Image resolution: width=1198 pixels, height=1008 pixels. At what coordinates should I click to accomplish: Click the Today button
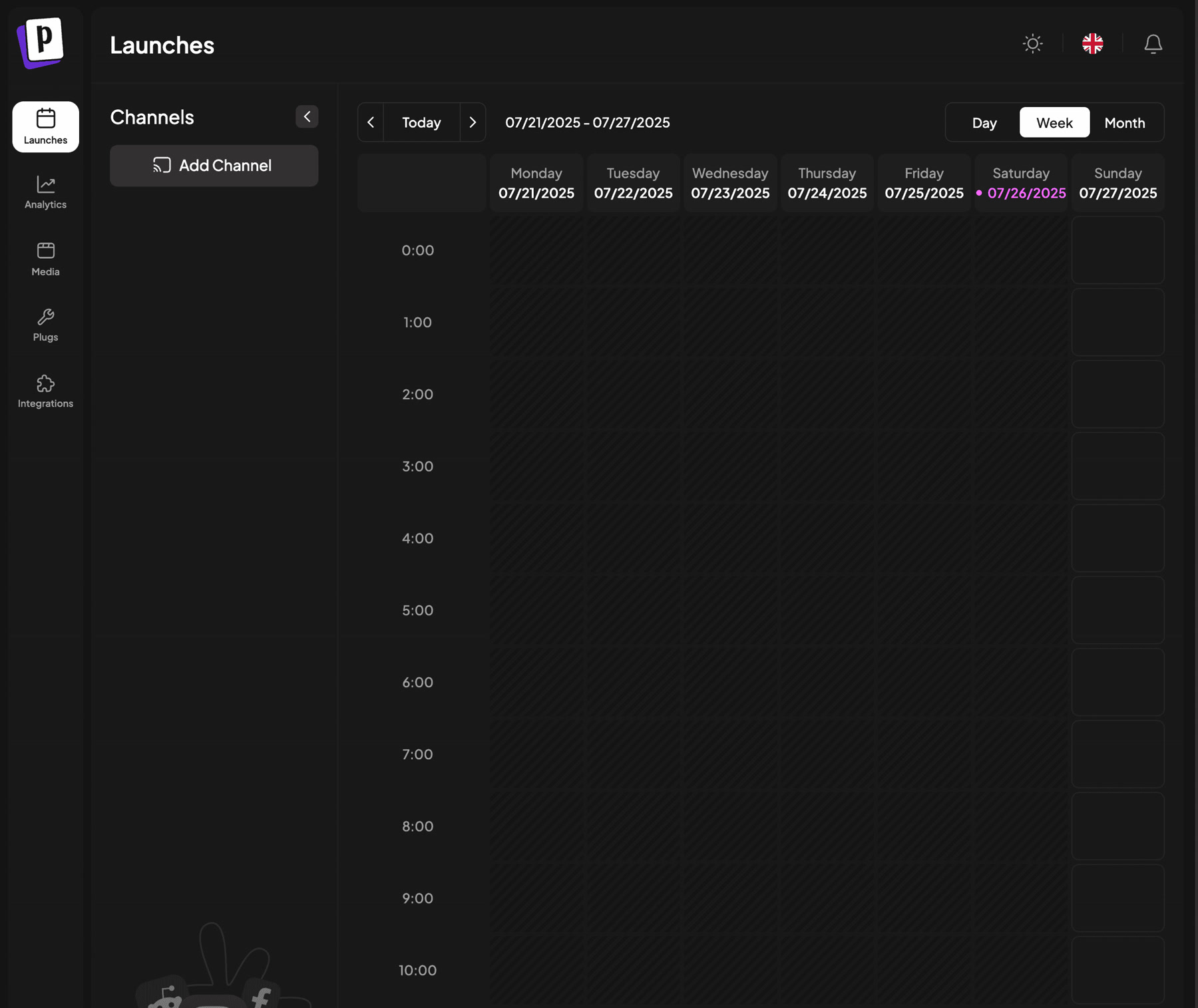pos(421,122)
